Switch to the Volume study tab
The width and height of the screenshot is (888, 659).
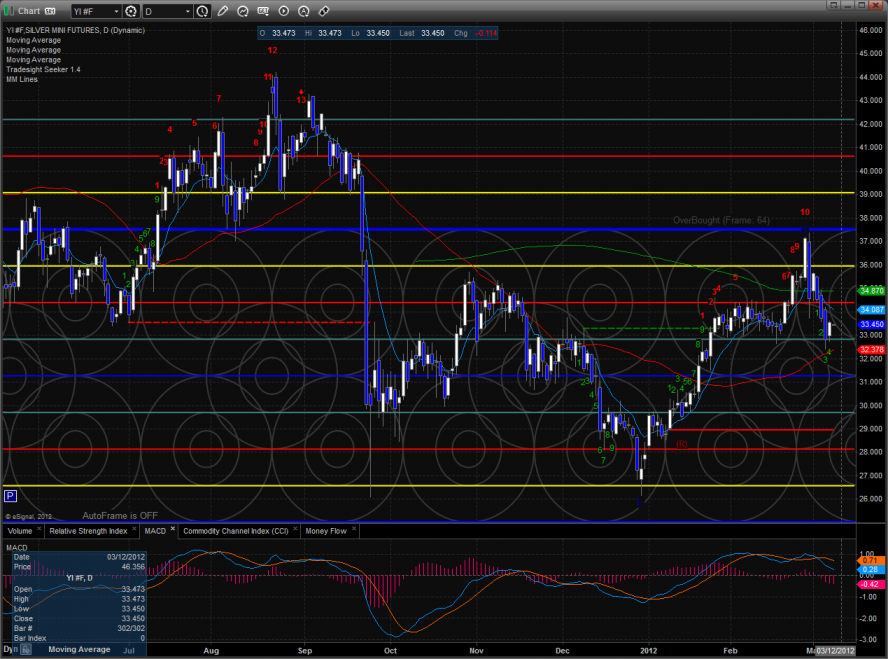20,530
